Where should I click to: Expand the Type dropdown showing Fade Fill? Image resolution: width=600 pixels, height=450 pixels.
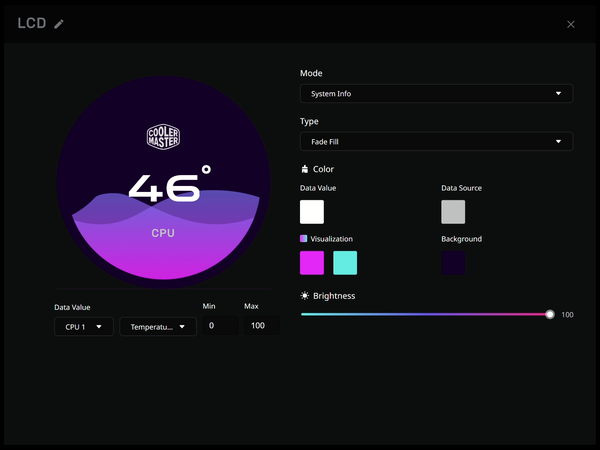click(436, 142)
